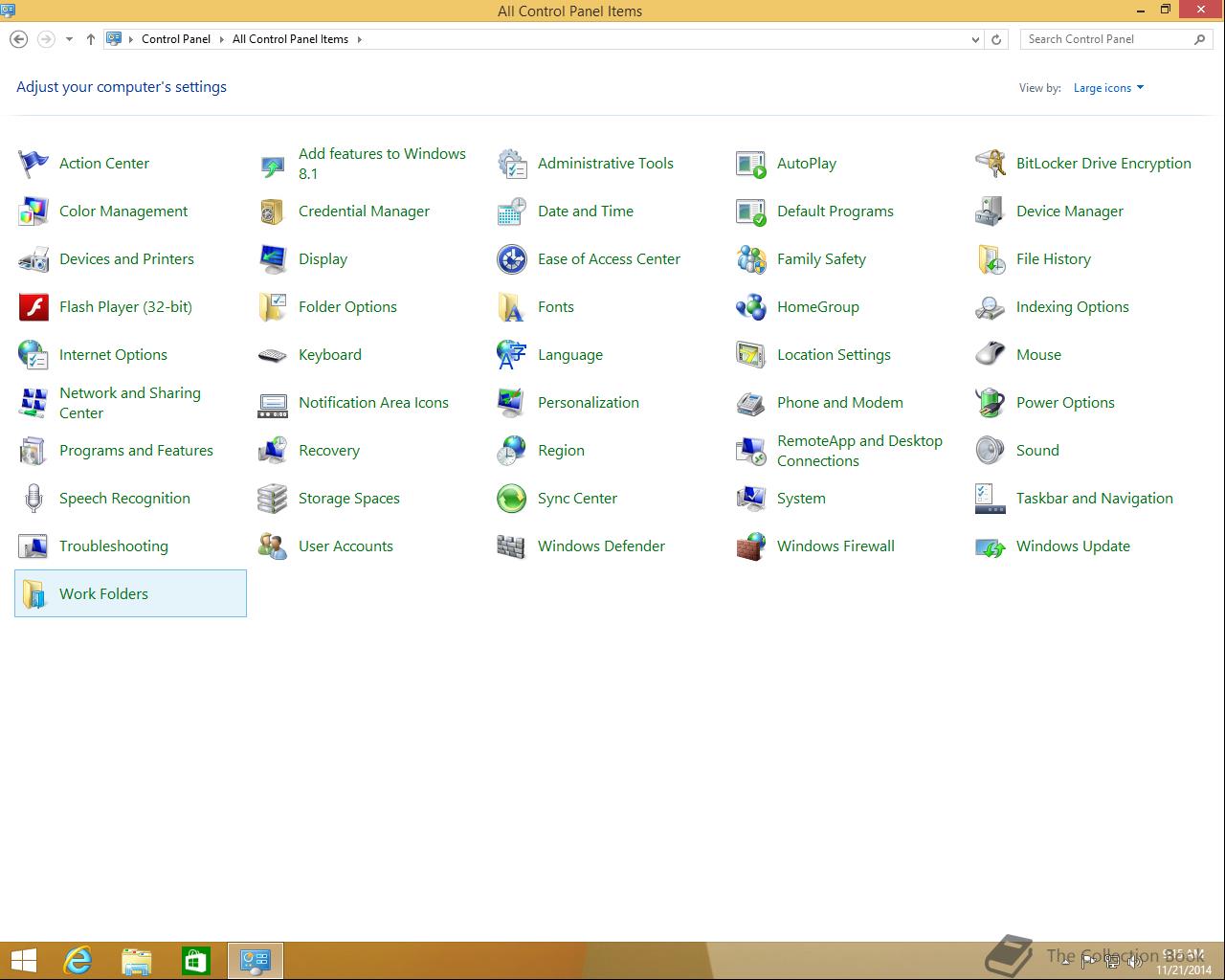
Task: Open the Sound speaker icon
Action: (x=991, y=451)
